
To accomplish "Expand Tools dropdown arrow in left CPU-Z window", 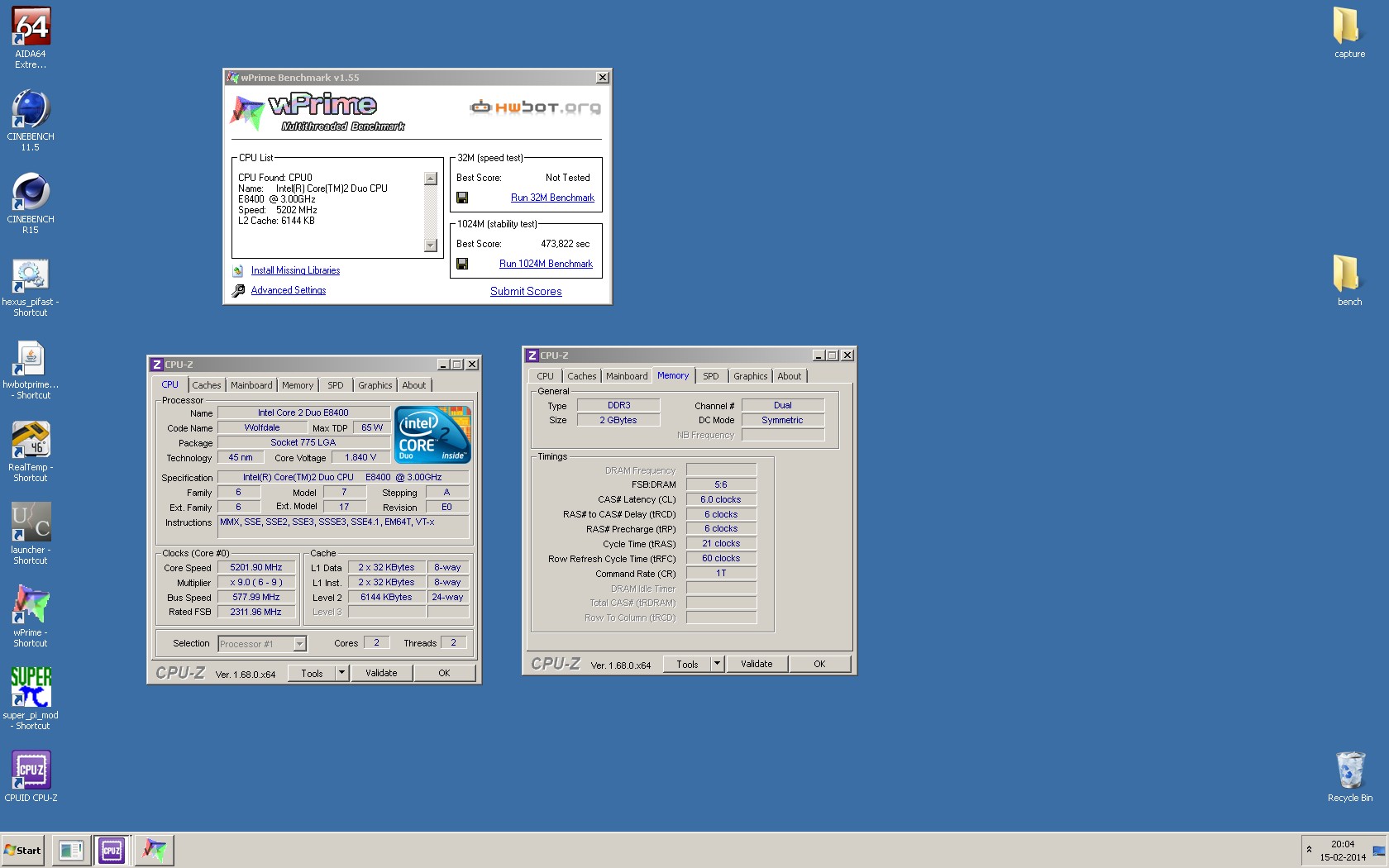I will [342, 673].
